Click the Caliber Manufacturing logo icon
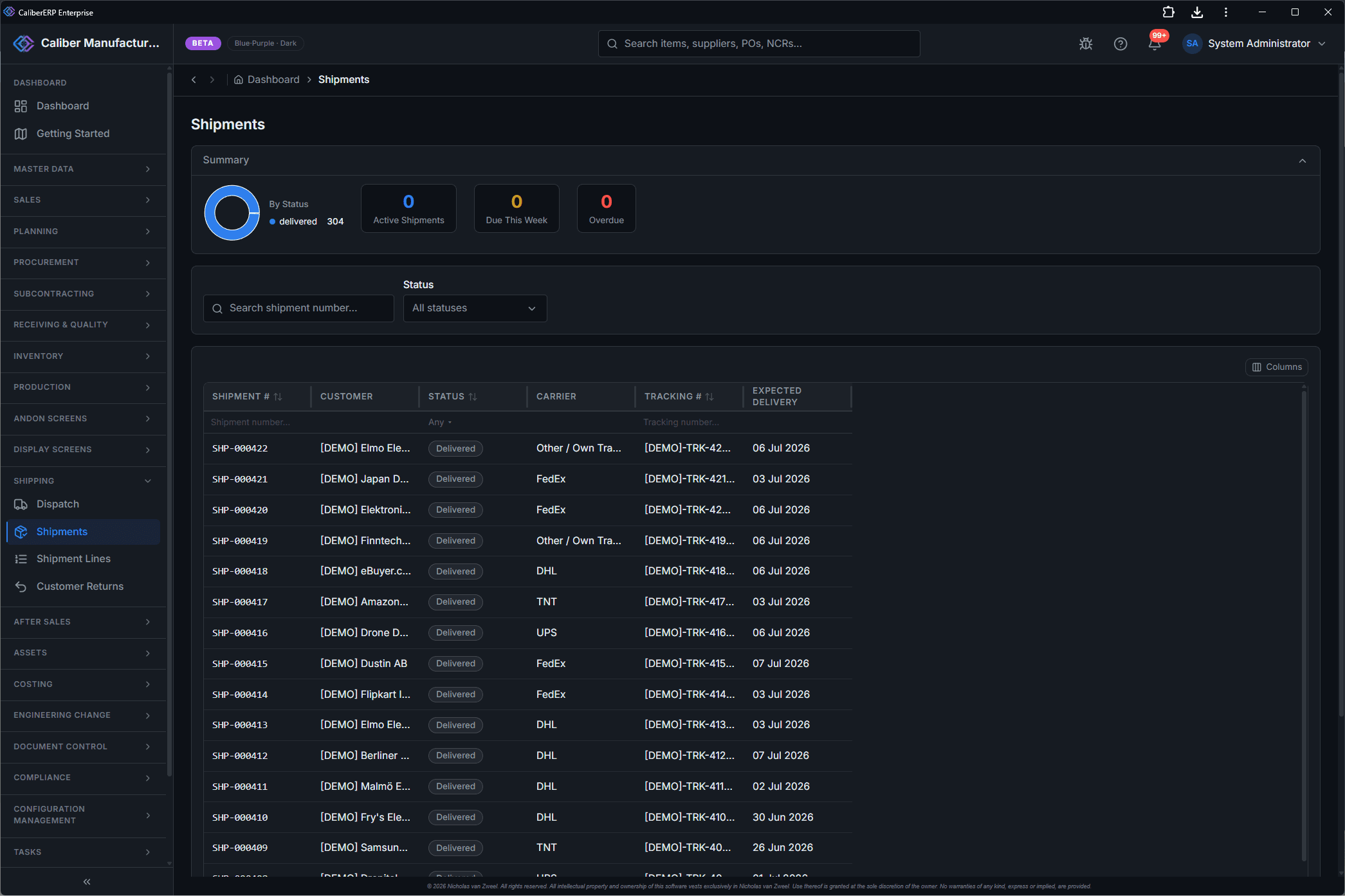The image size is (1345, 896). click(24, 43)
